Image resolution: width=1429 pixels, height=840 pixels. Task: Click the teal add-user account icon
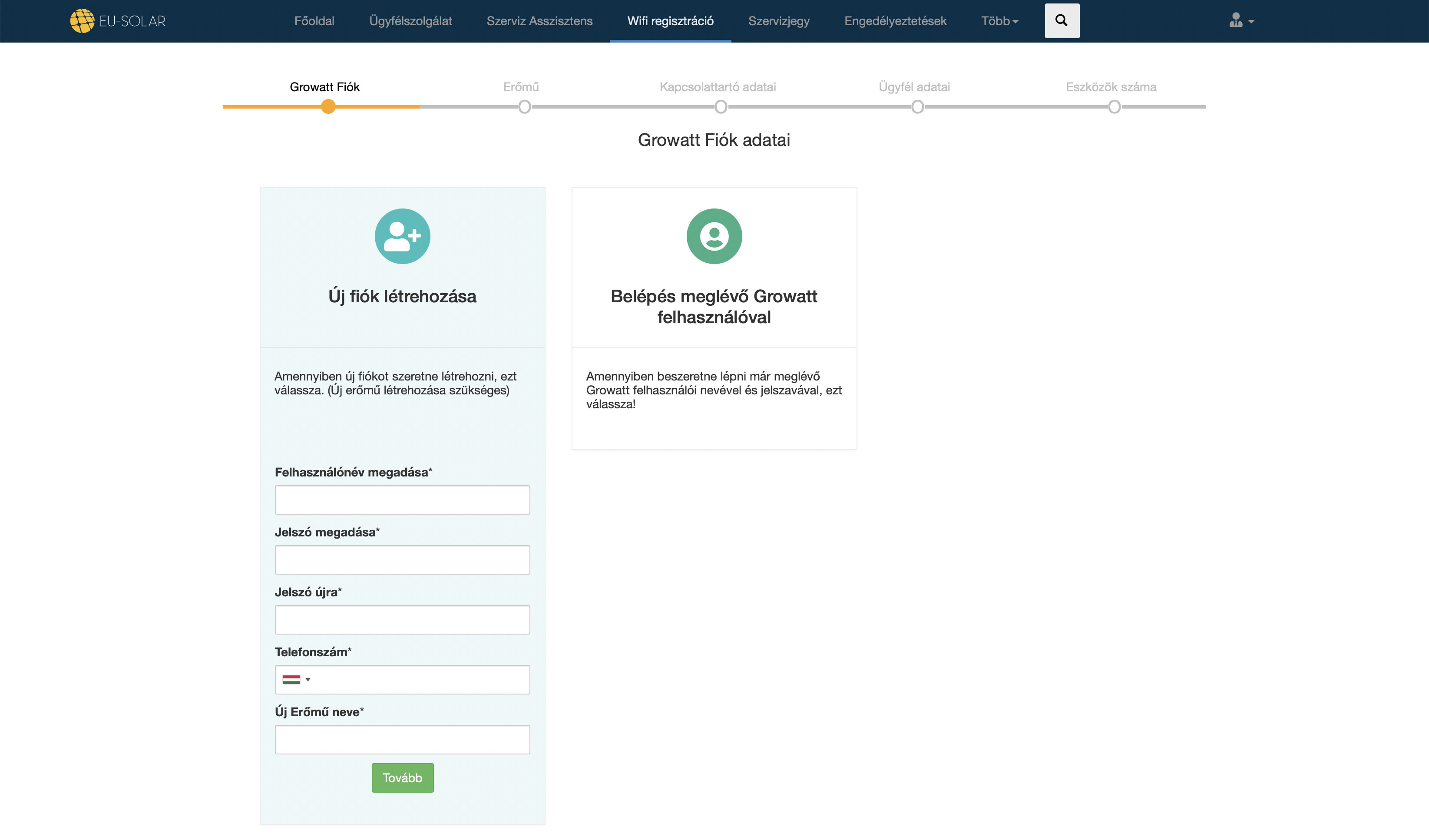402,236
